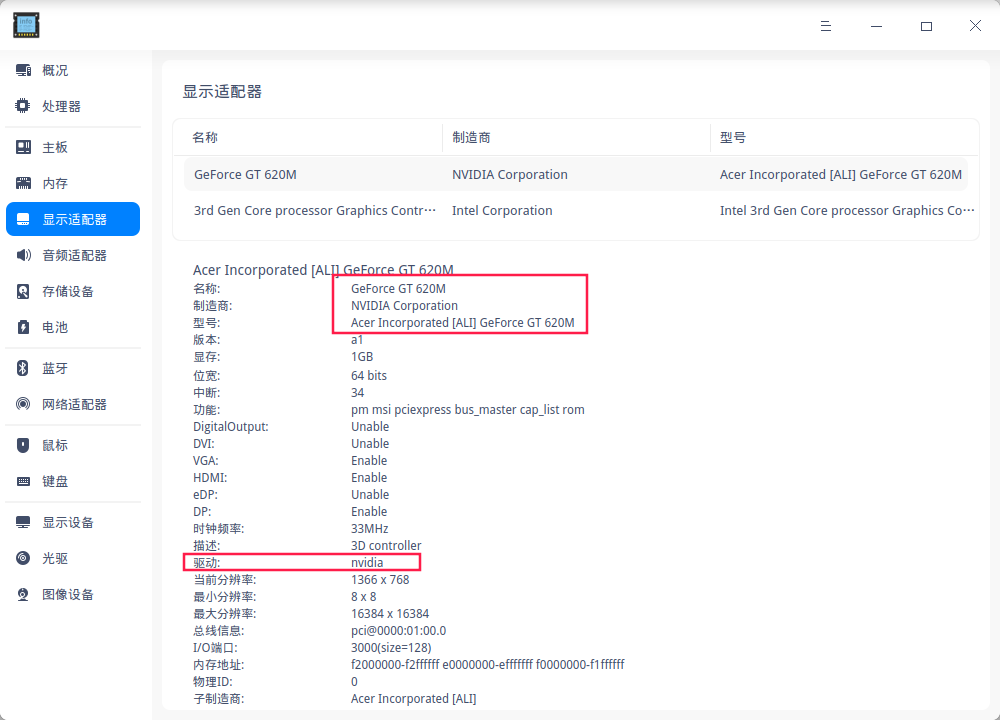Click the Display Device (显示设备) monitor icon
This screenshot has width=1000, height=720.
point(24,522)
